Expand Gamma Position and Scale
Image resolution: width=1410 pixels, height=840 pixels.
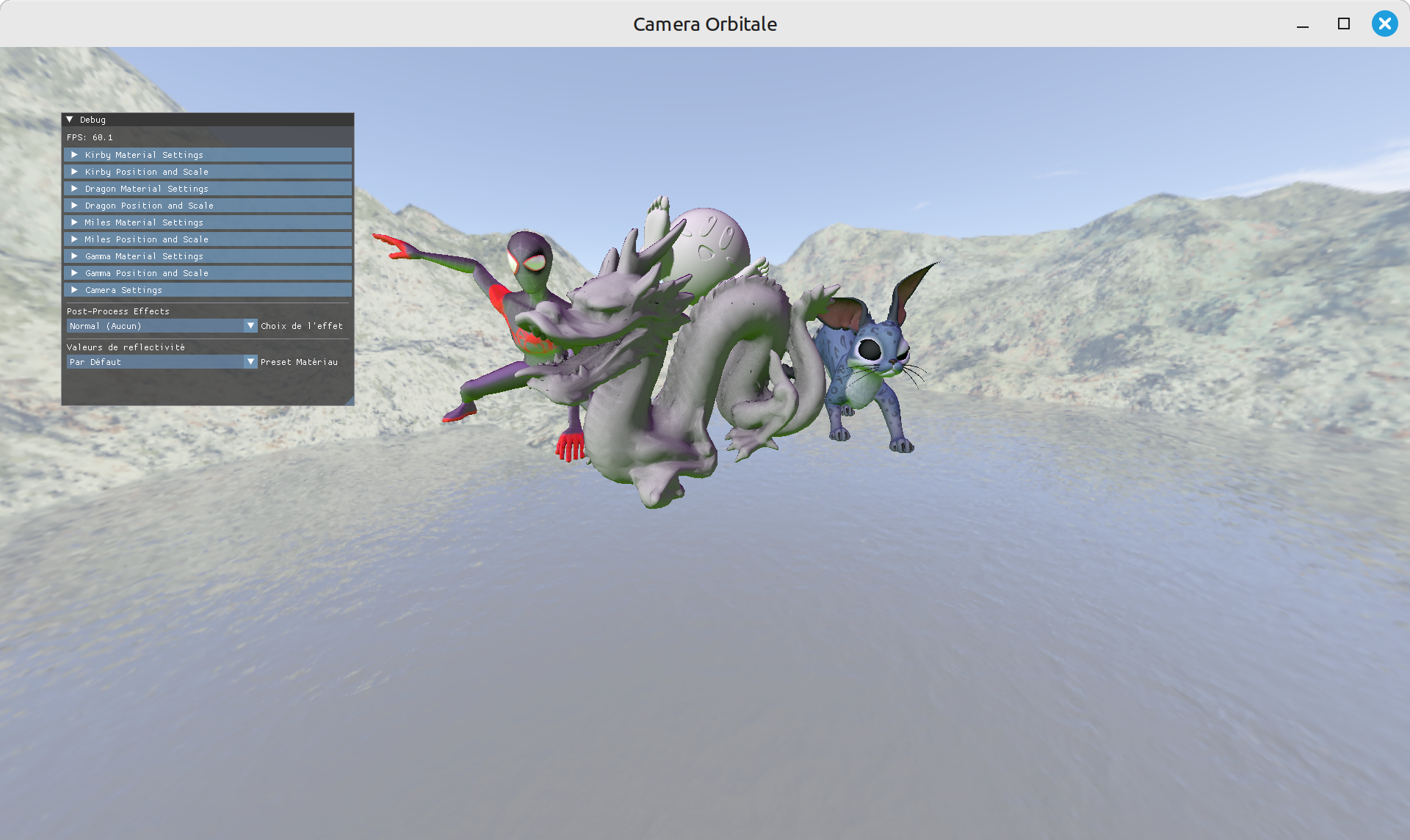coord(208,273)
